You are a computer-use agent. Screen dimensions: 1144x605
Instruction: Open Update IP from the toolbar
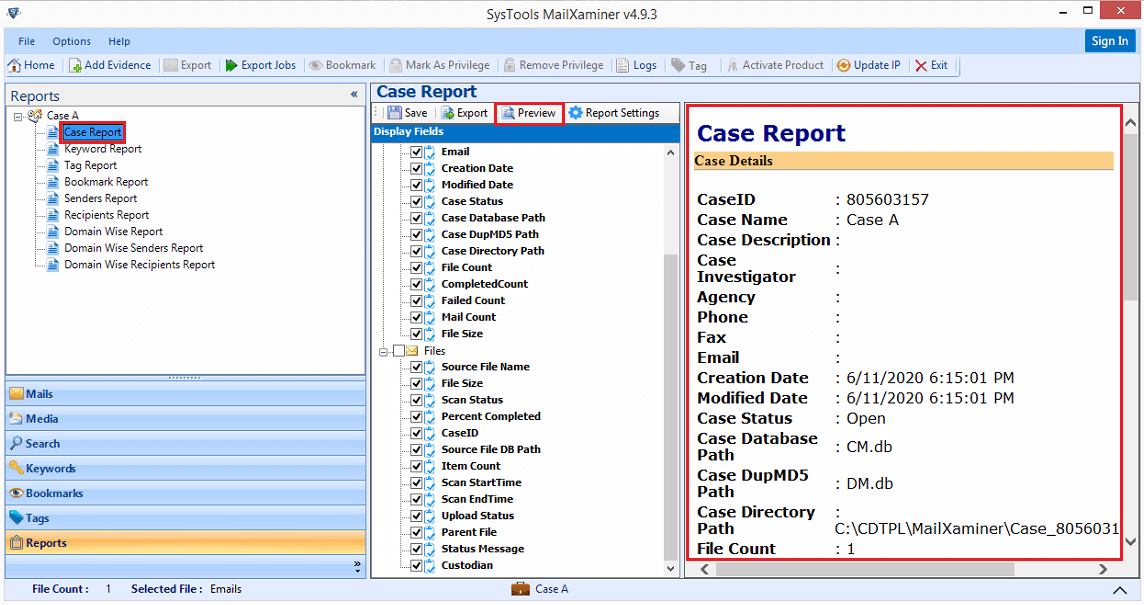point(869,65)
